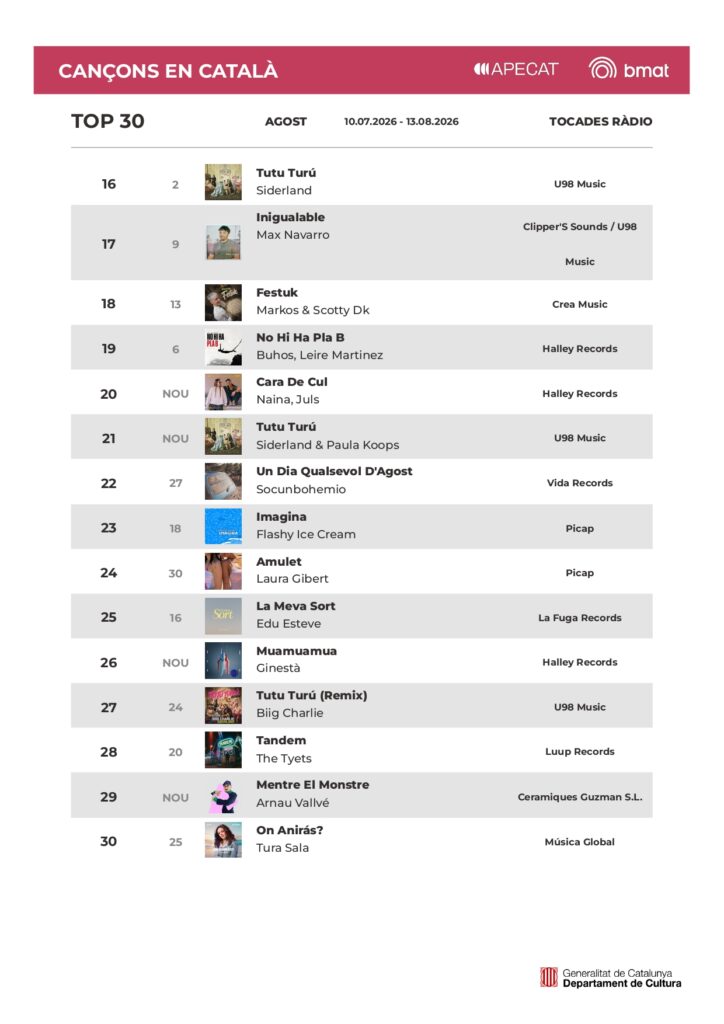Open Iniguallable album cover by Max Navarro
Image resolution: width=724 pixels, height=1024 pixels.
[x=223, y=243]
